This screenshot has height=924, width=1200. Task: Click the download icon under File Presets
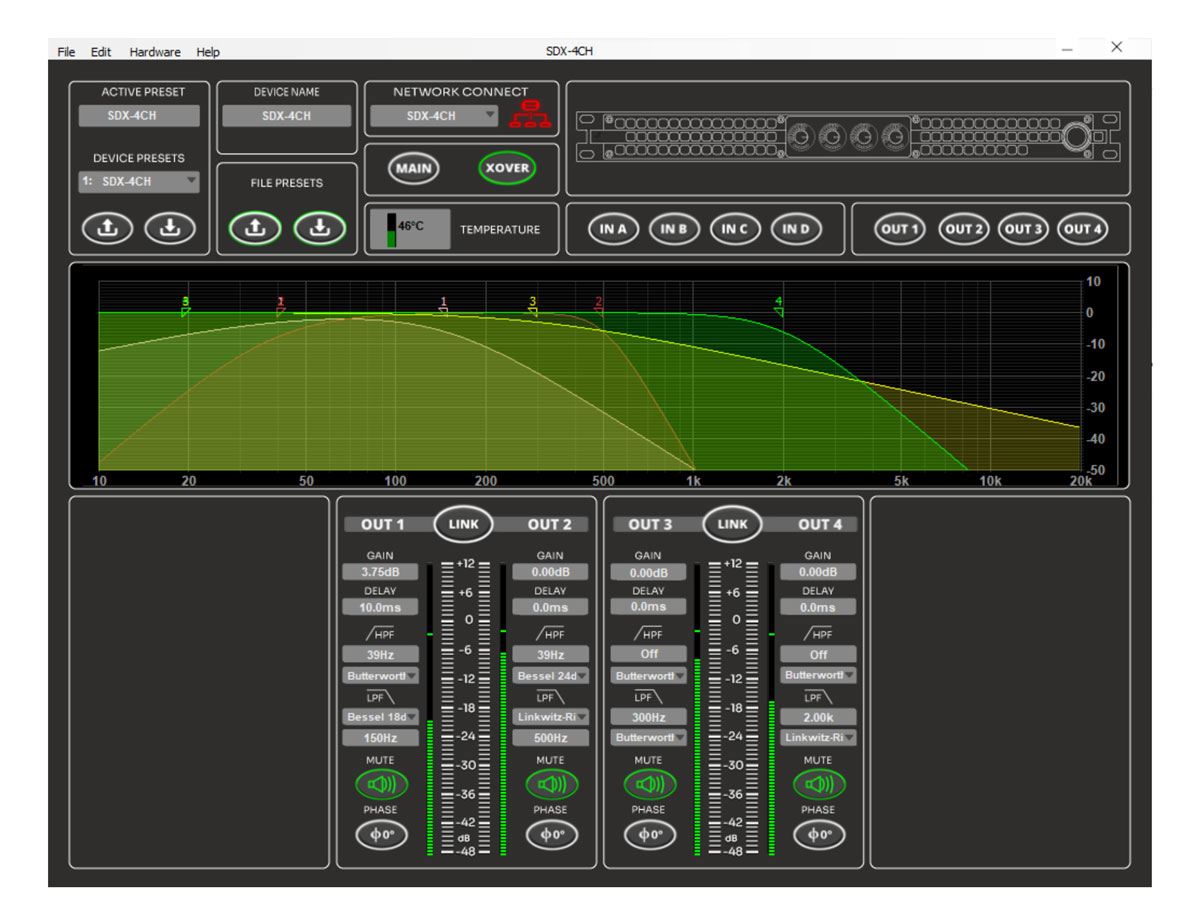click(318, 228)
